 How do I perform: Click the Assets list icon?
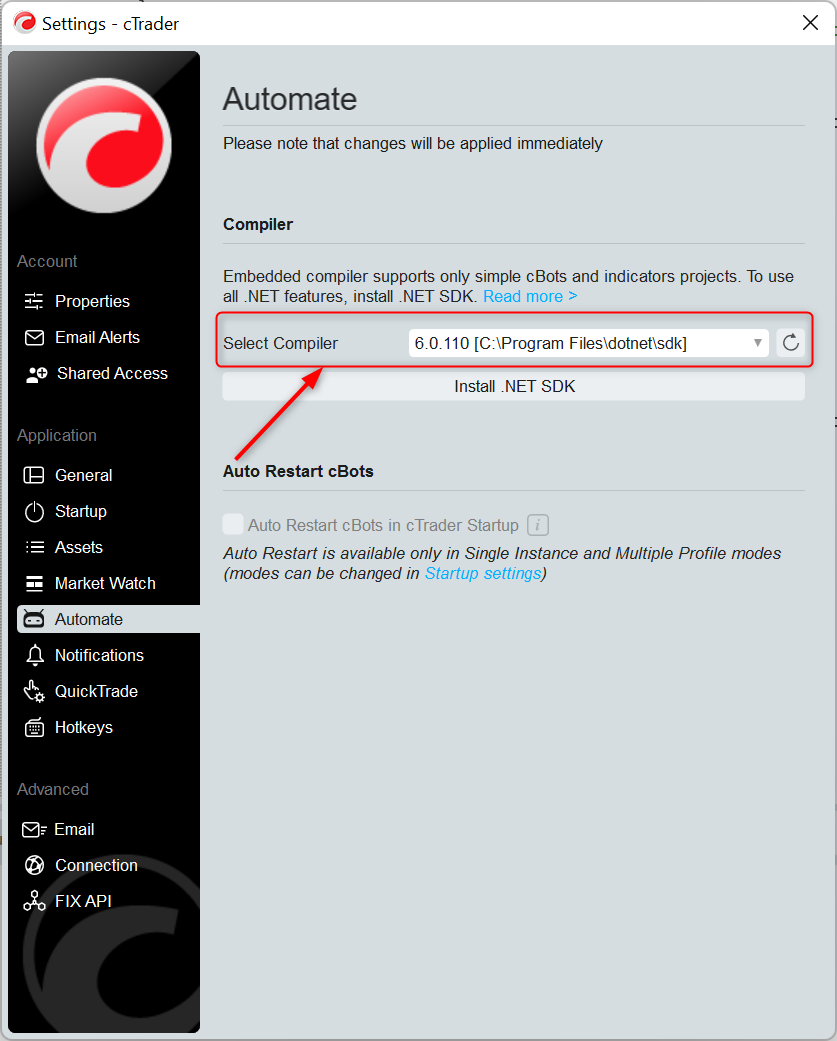[35, 547]
